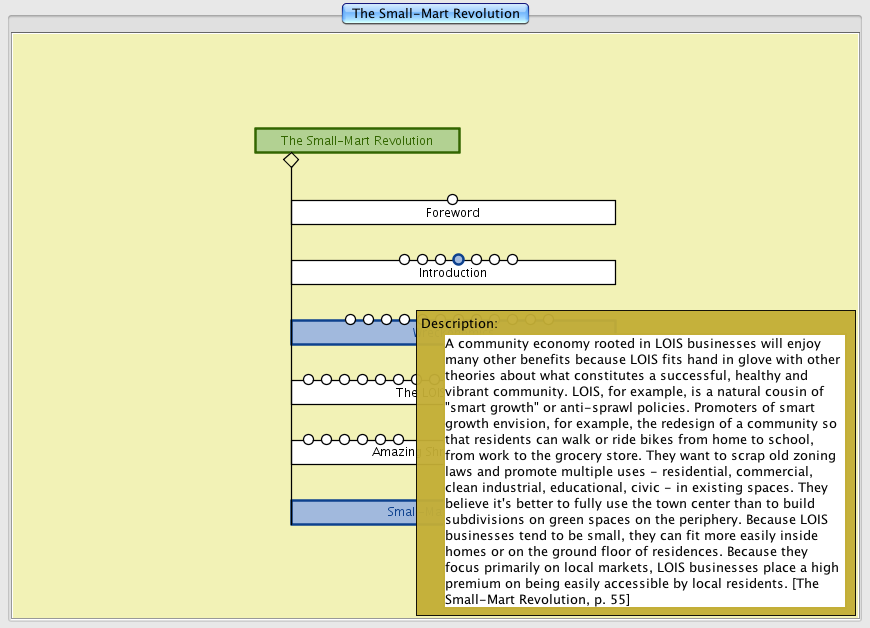
Task: Select the third circle marker above Introduction
Action: coord(440,260)
